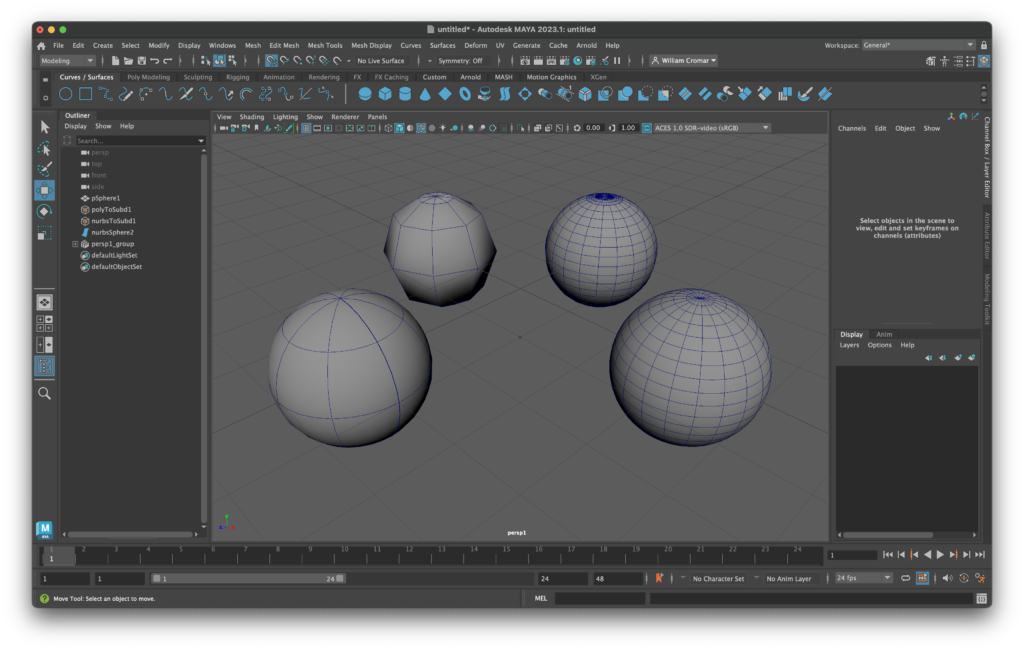This screenshot has width=1024, height=650.
Task: Open the Mesh Tools menu
Action: pos(324,45)
